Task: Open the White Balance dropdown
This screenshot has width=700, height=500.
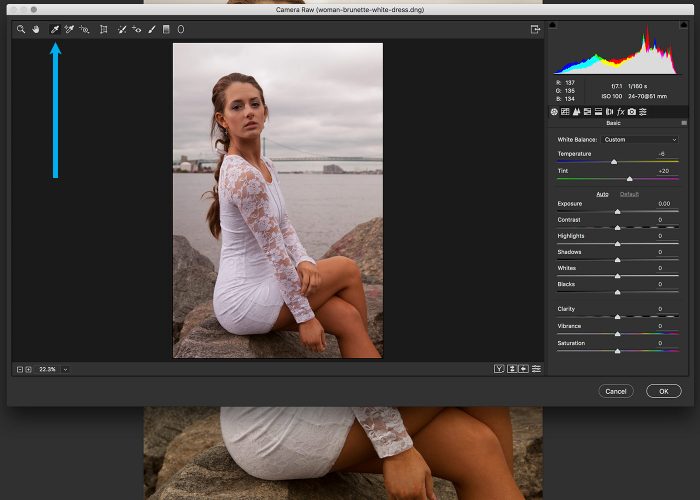Action: [x=640, y=139]
